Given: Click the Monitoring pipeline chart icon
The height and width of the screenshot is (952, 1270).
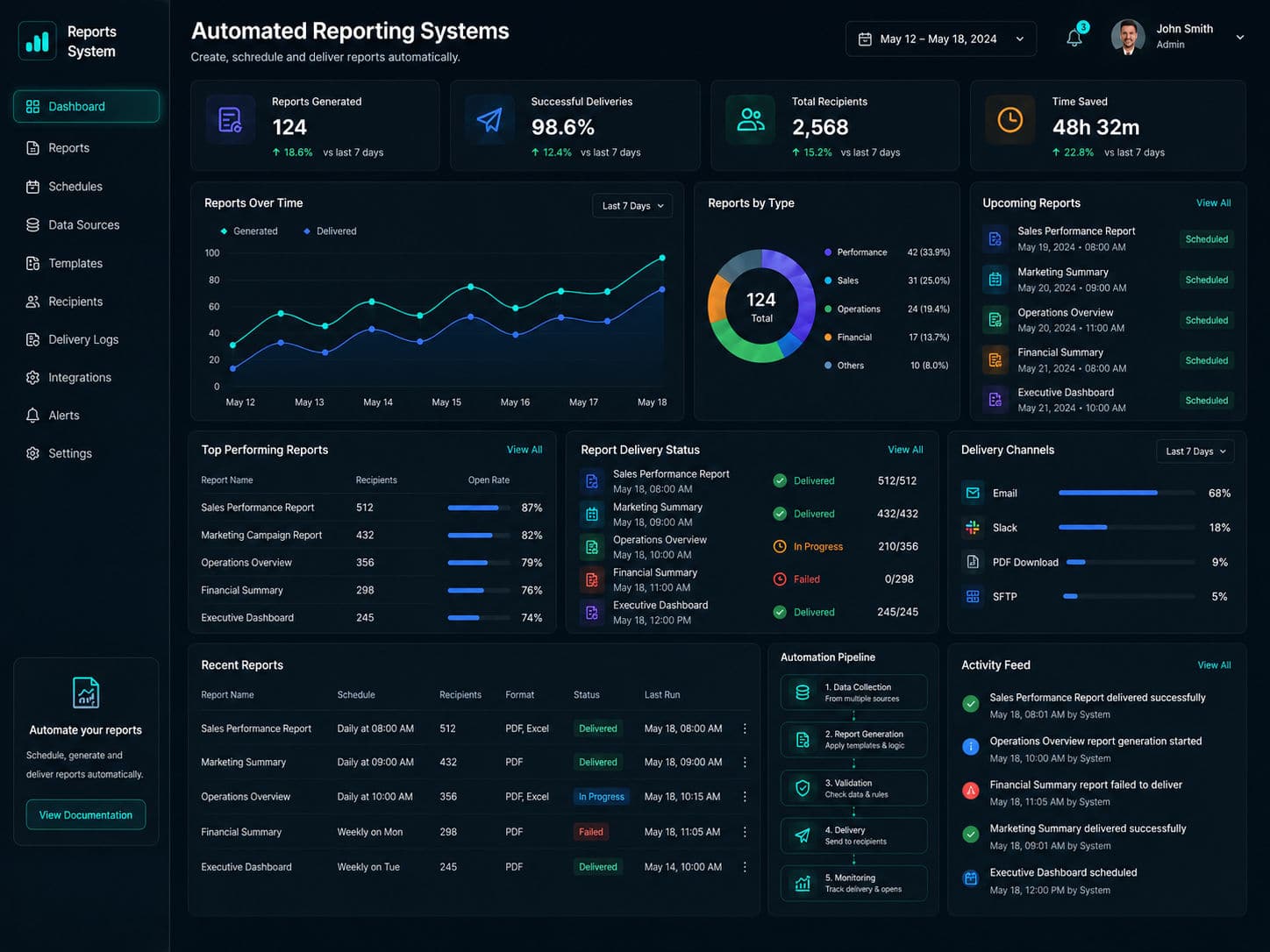Looking at the screenshot, I should 803,884.
